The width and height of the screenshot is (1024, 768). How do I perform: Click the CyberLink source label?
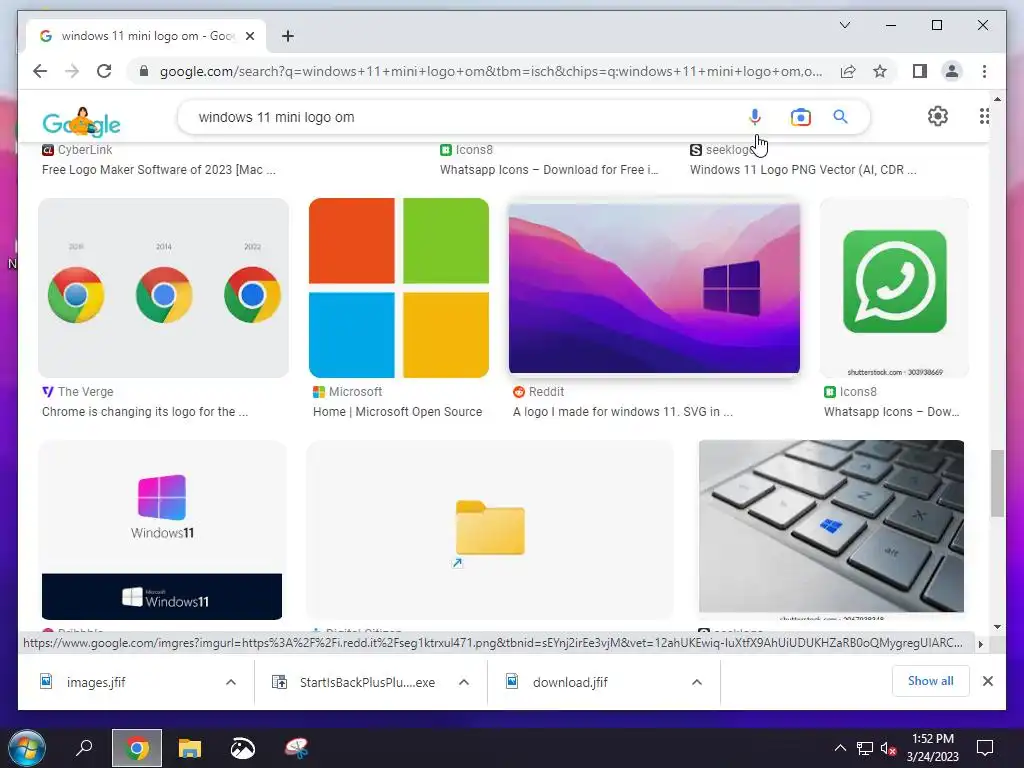pos(77,150)
